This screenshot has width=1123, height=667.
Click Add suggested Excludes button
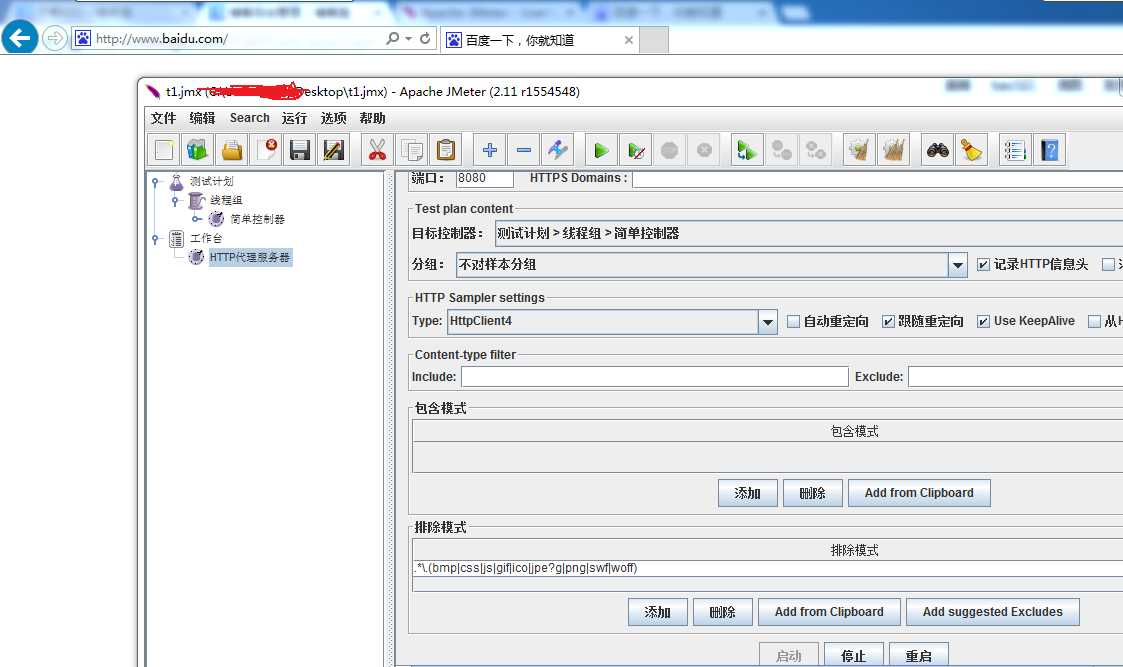click(x=993, y=612)
